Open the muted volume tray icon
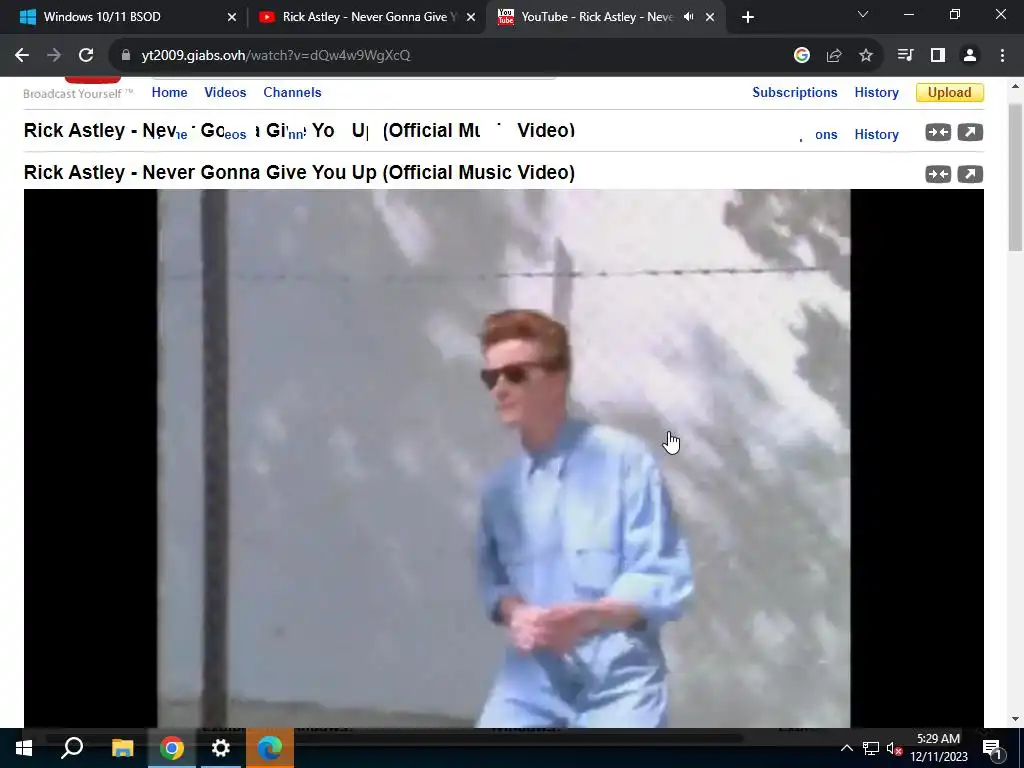 click(x=895, y=748)
